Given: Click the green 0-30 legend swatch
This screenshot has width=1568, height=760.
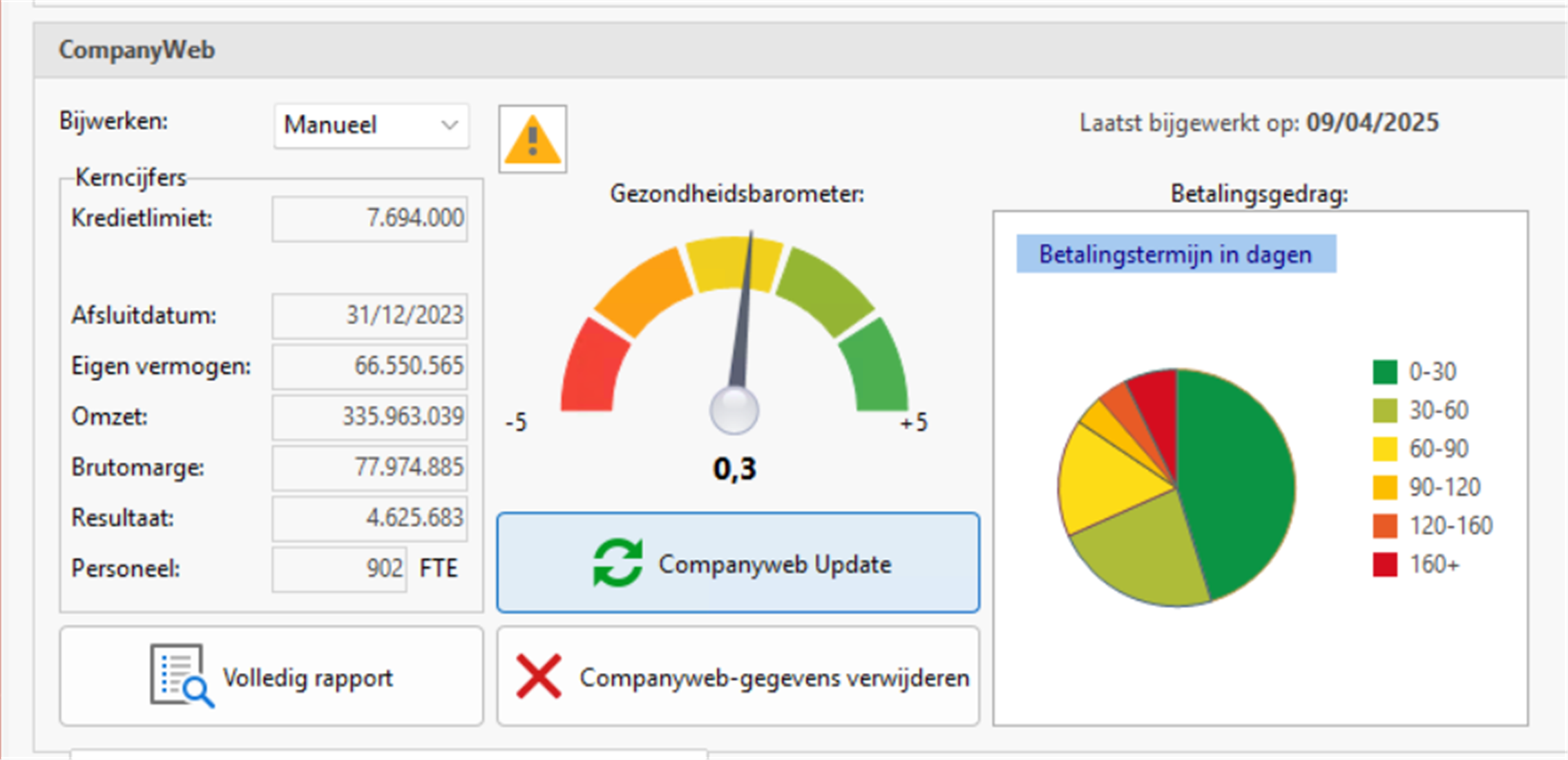Looking at the screenshot, I should 1384,372.
